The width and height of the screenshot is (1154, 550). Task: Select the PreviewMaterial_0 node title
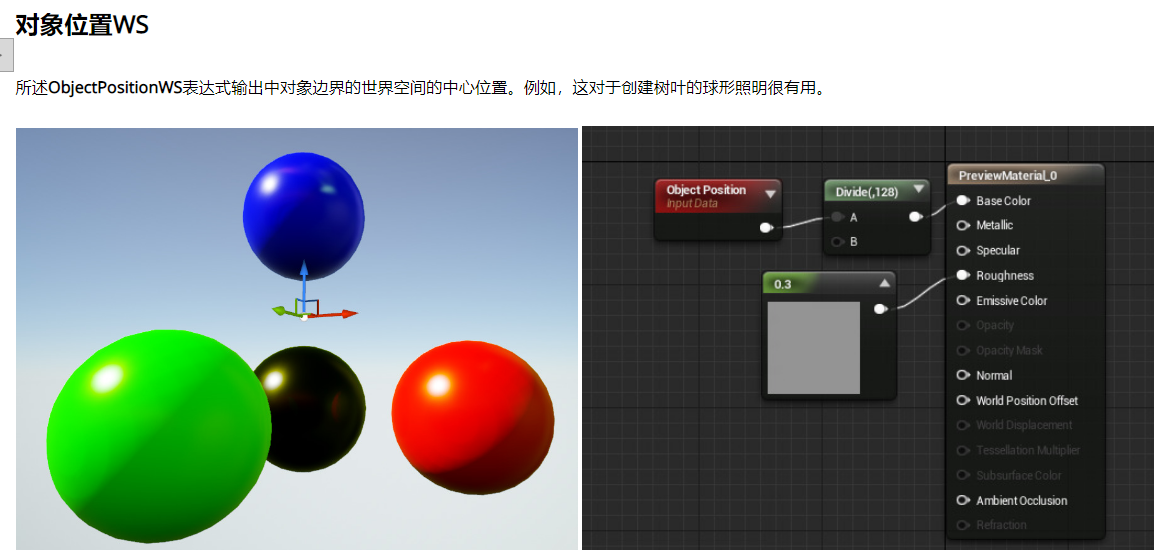point(1008,176)
